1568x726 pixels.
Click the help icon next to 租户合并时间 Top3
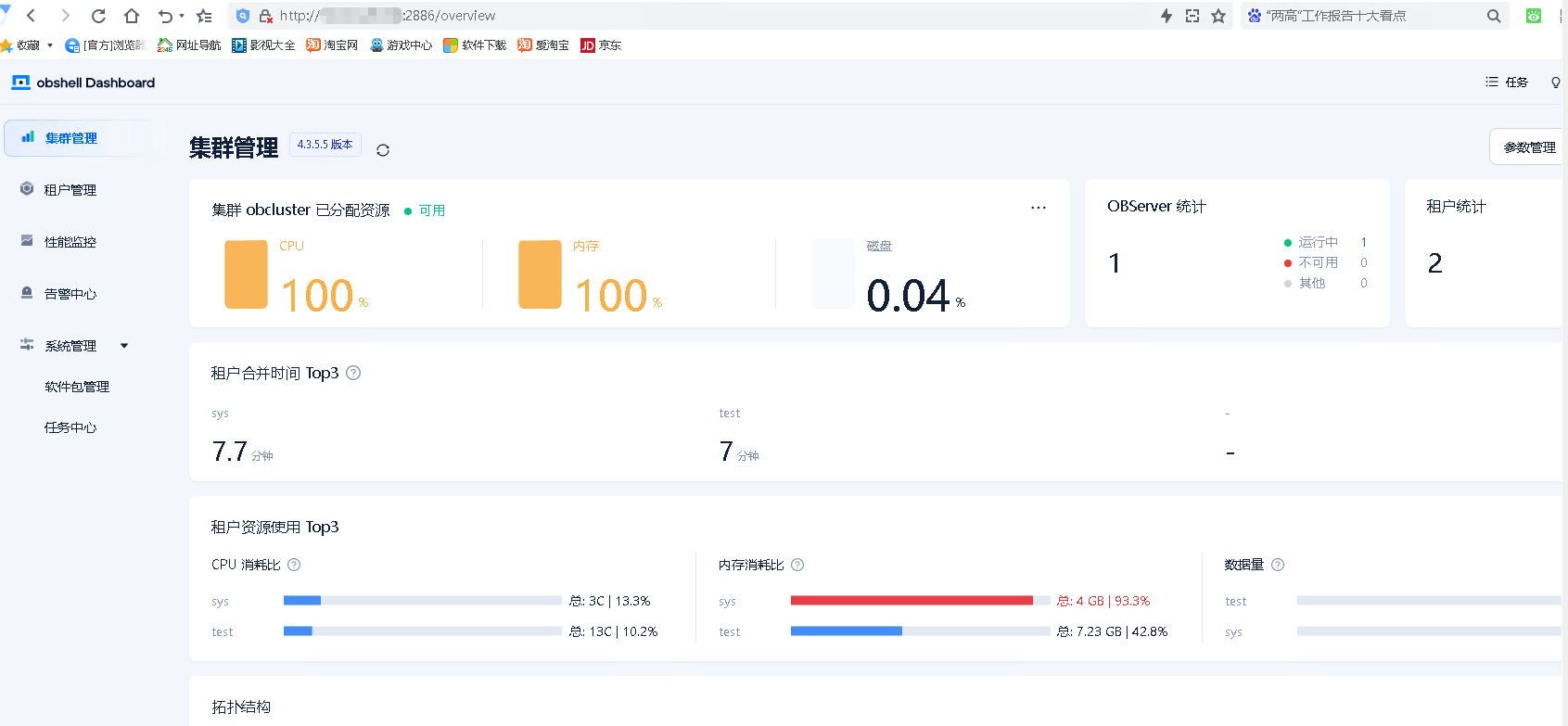pyautogui.click(x=353, y=373)
